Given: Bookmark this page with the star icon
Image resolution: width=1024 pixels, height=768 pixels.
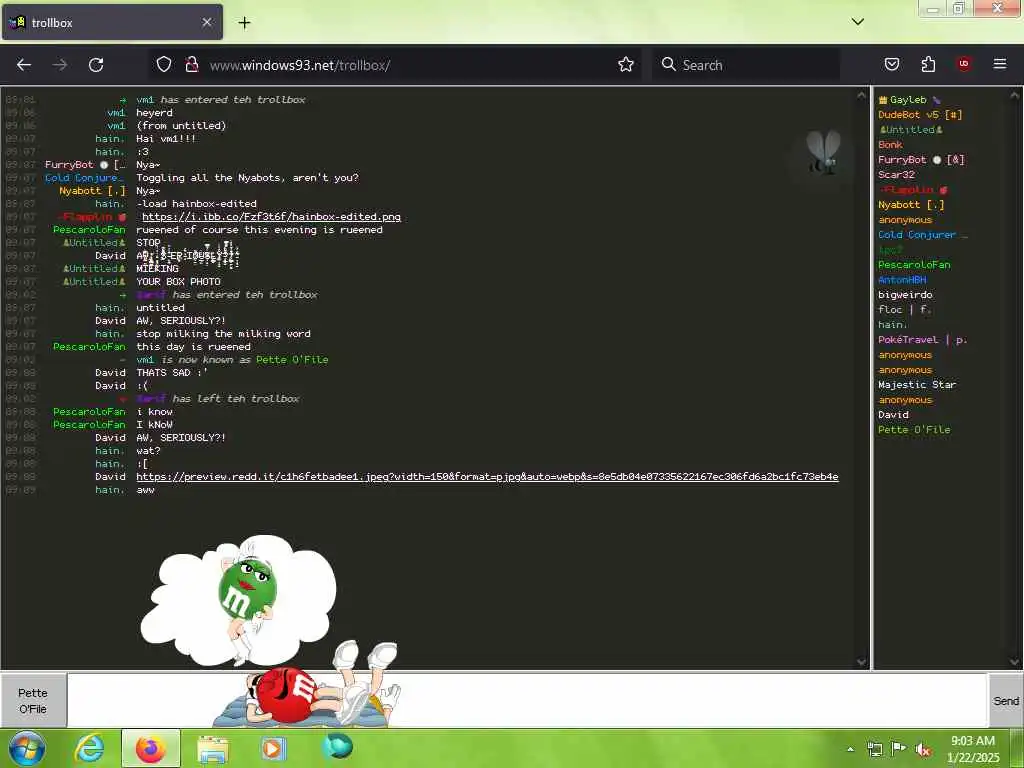Looking at the screenshot, I should point(626,64).
